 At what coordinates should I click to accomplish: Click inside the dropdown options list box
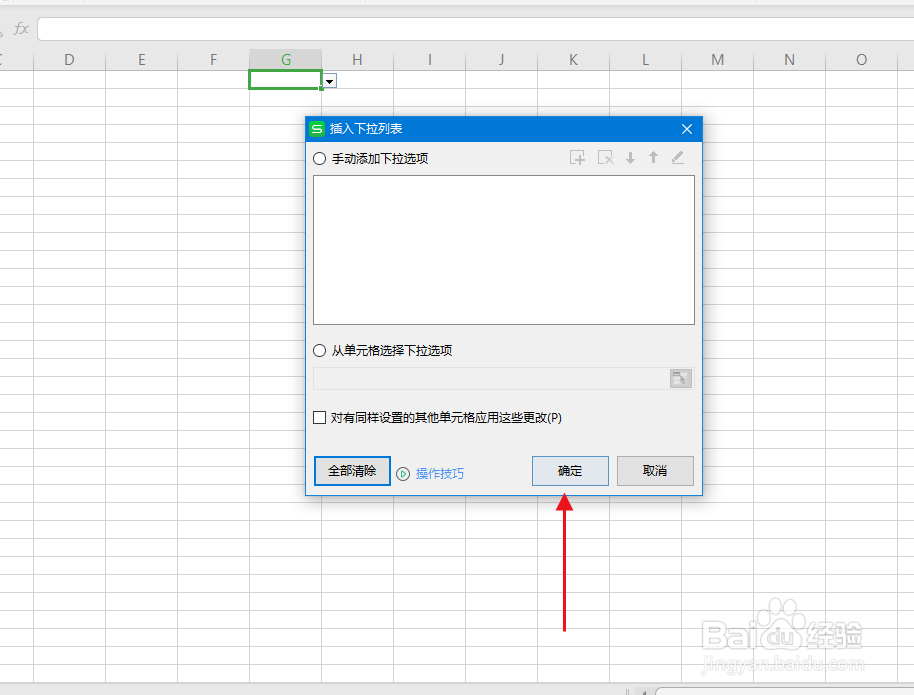pos(504,250)
